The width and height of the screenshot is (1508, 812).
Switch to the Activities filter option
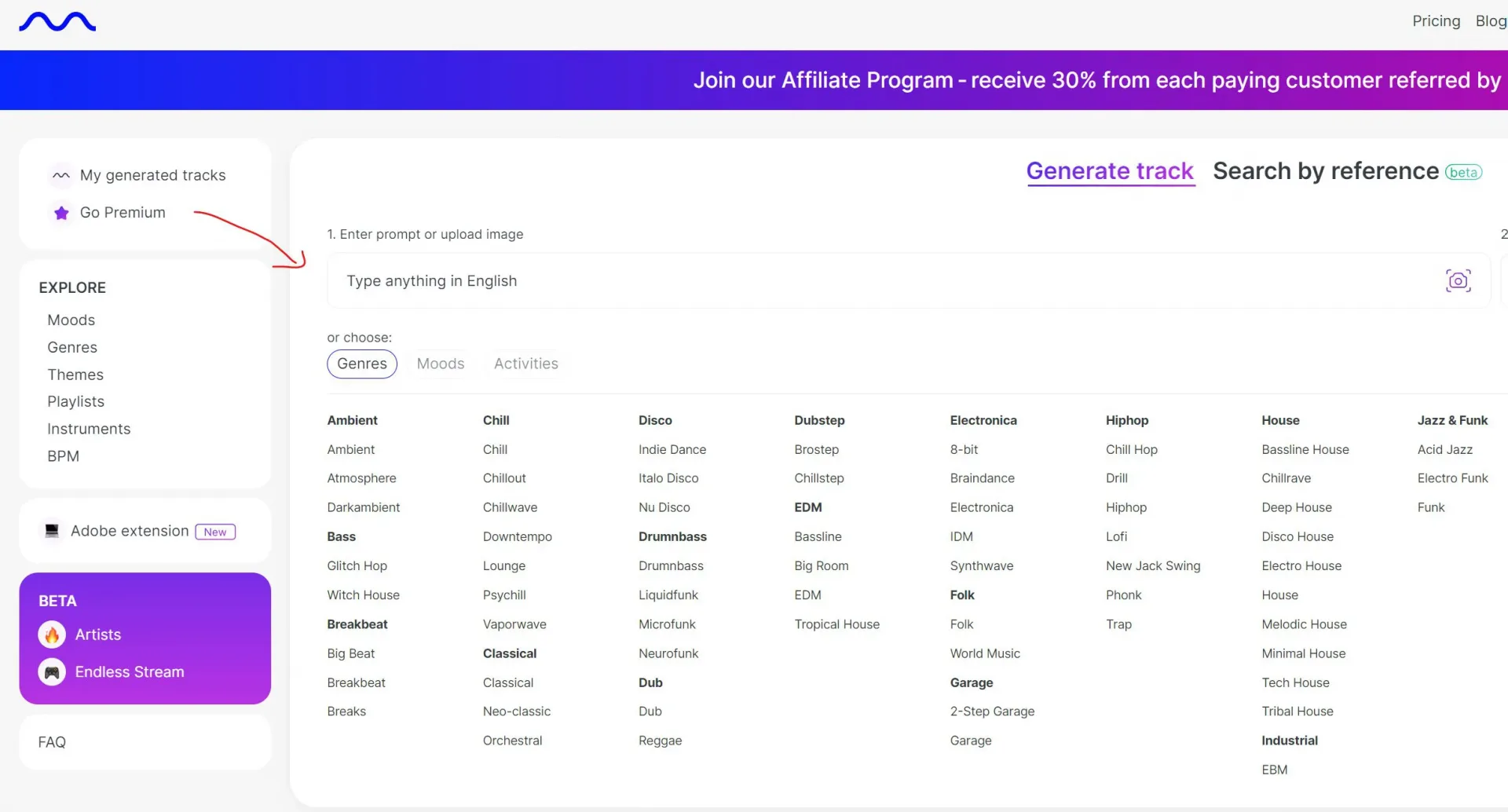525,364
